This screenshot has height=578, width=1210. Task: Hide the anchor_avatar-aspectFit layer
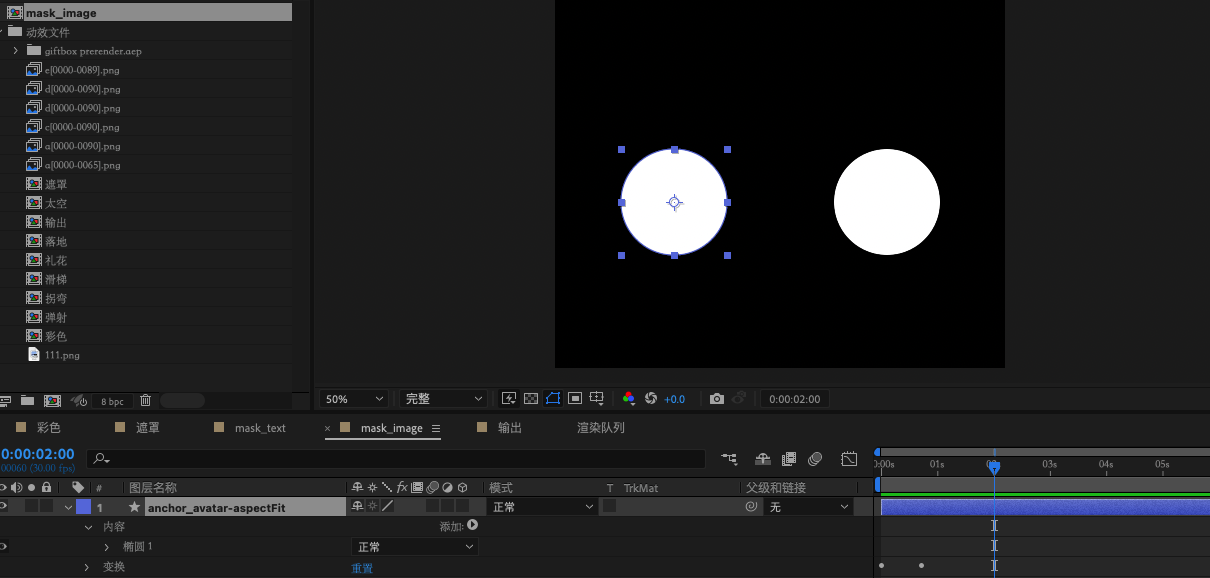coord(3,507)
